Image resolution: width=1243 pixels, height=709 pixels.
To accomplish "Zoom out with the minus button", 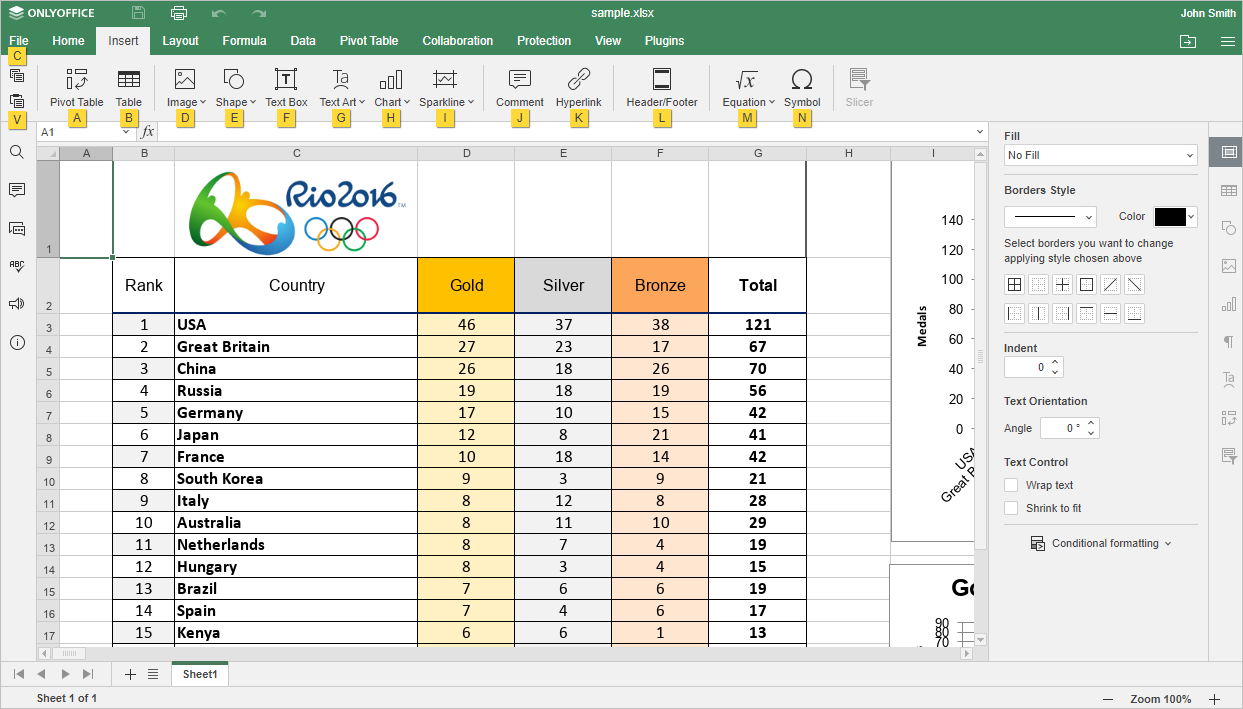I will (1108, 699).
